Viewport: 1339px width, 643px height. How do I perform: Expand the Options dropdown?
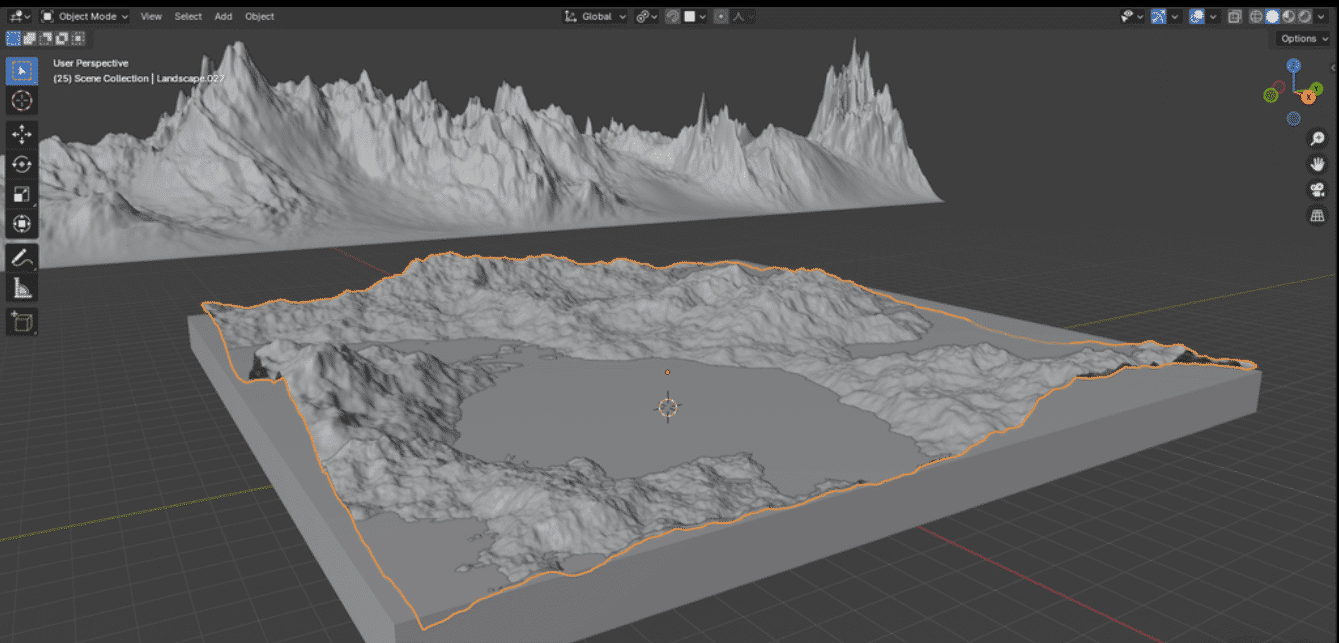(1303, 39)
